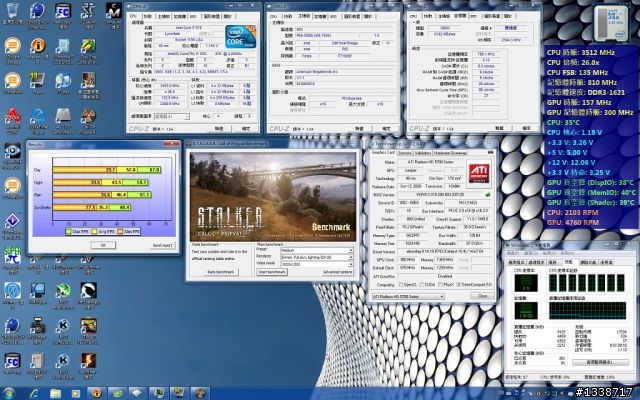Viewport: 640px width, 400px height.
Task: Open the Renderer dropdown in S.T.A.L.K.E.R. benchmark
Action: 317,257
